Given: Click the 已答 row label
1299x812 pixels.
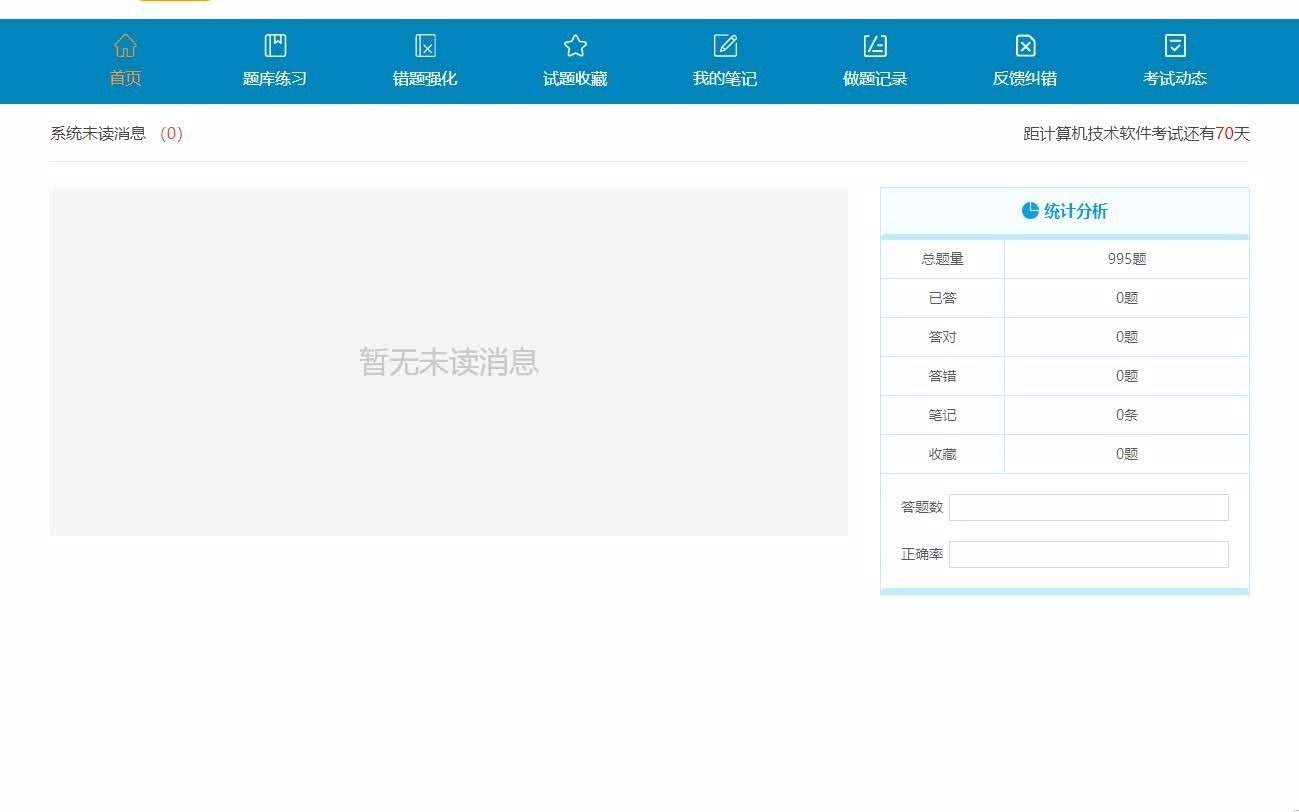Looking at the screenshot, I should click(x=942, y=298).
